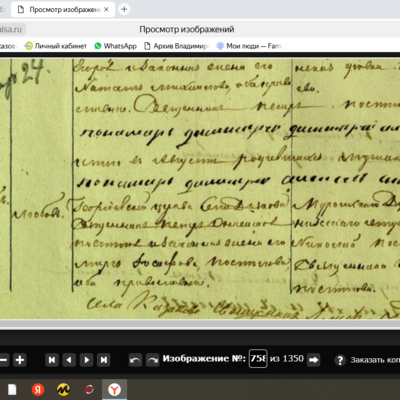Viewport: 400px width, 400px height.
Task: Open the Мои люди bookmark
Action: (249, 46)
